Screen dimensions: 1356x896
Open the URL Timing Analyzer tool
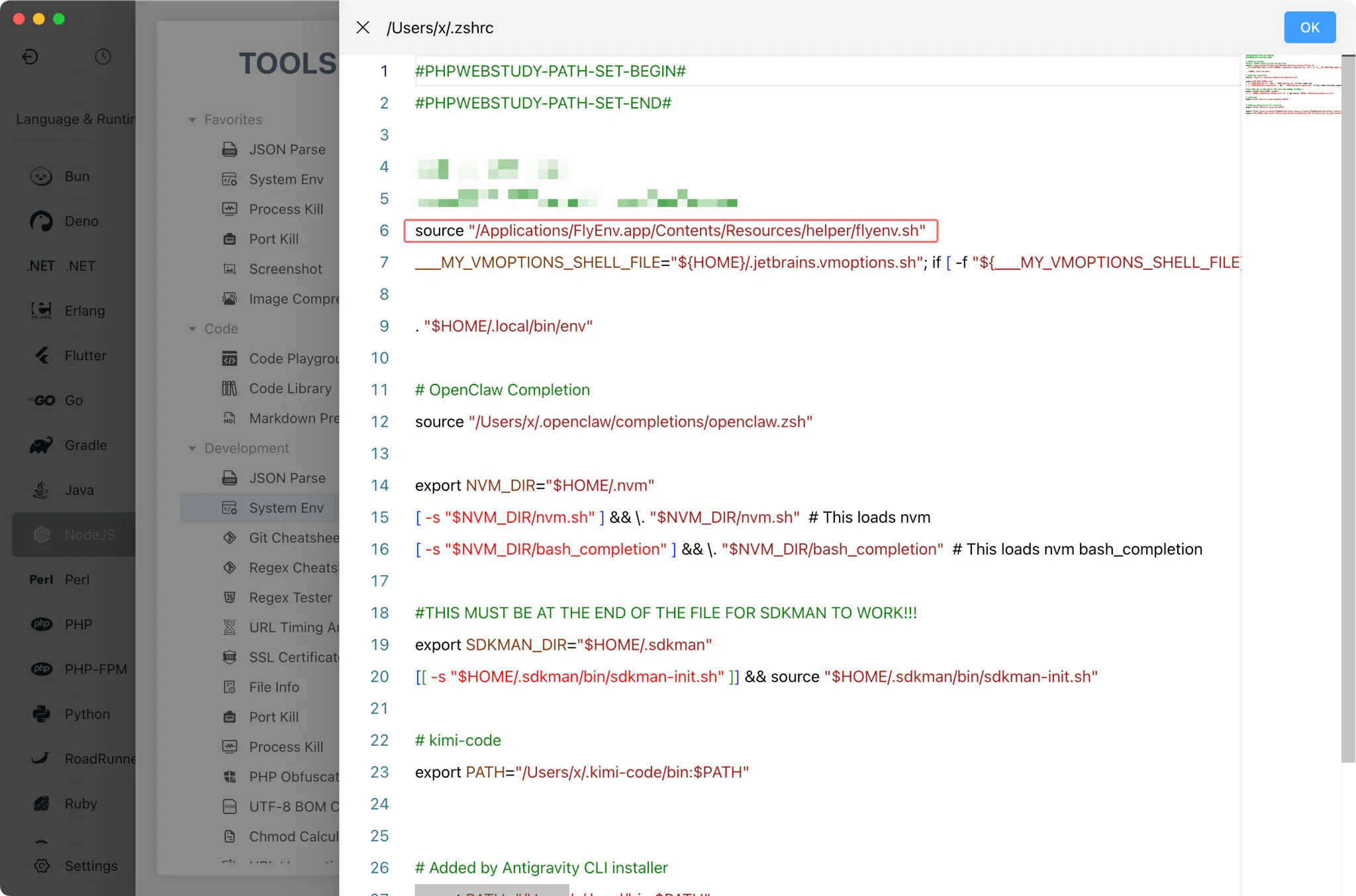(x=279, y=627)
